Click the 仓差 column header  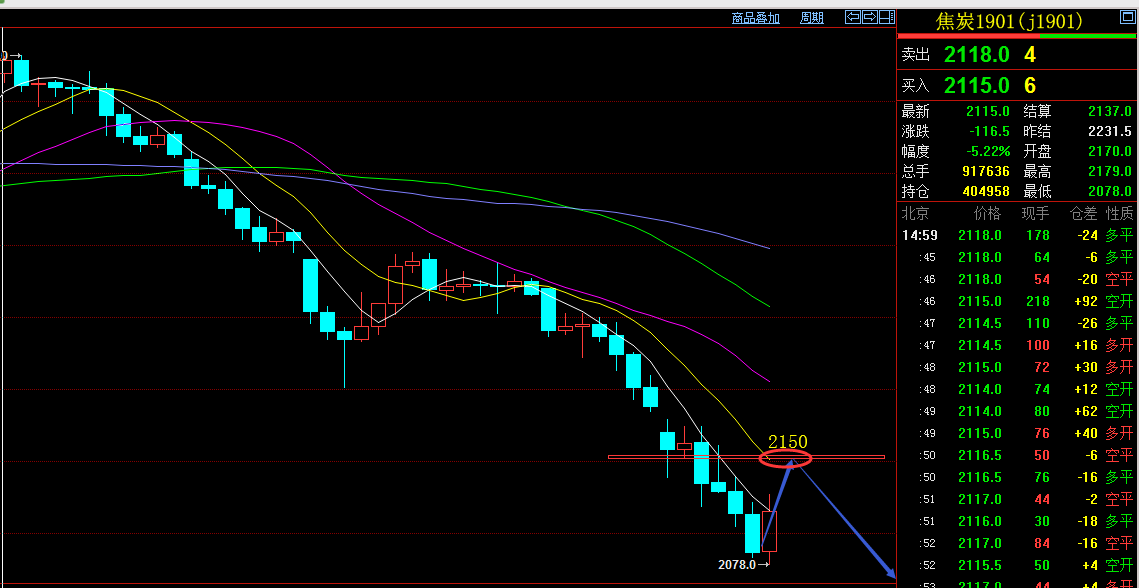tap(1082, 214)
